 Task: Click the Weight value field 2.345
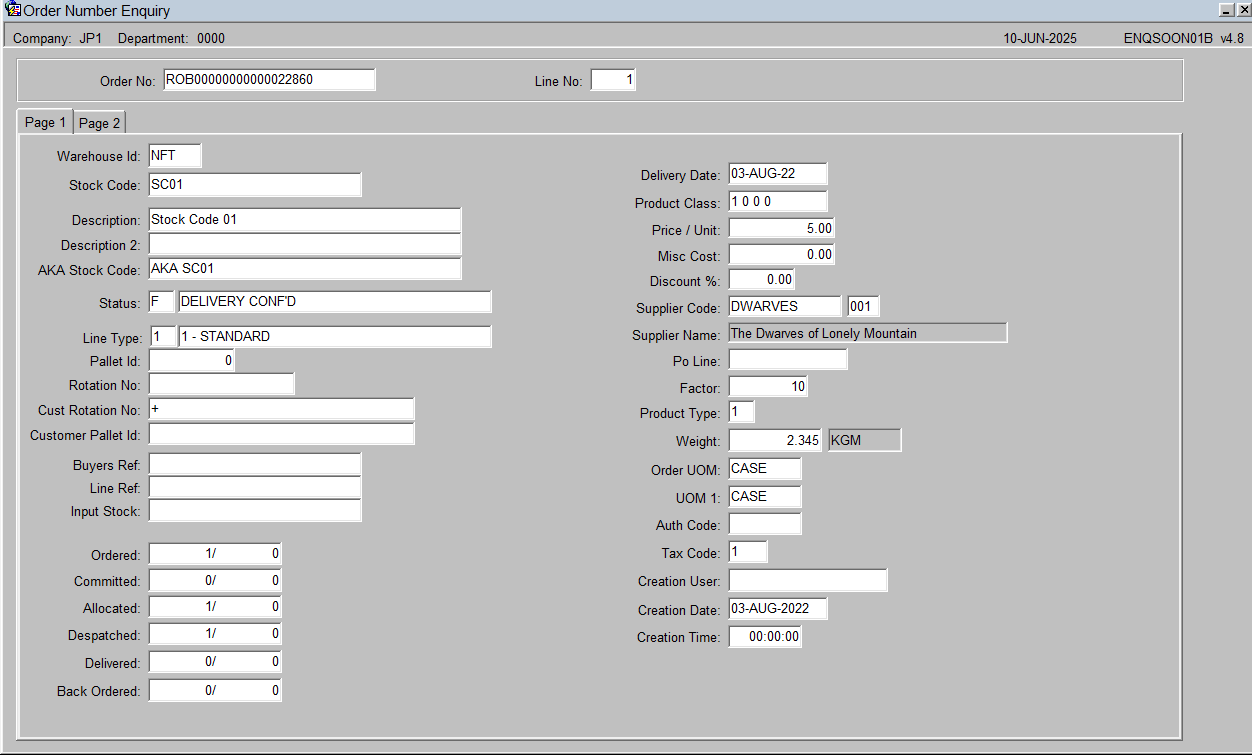[776, 440]
